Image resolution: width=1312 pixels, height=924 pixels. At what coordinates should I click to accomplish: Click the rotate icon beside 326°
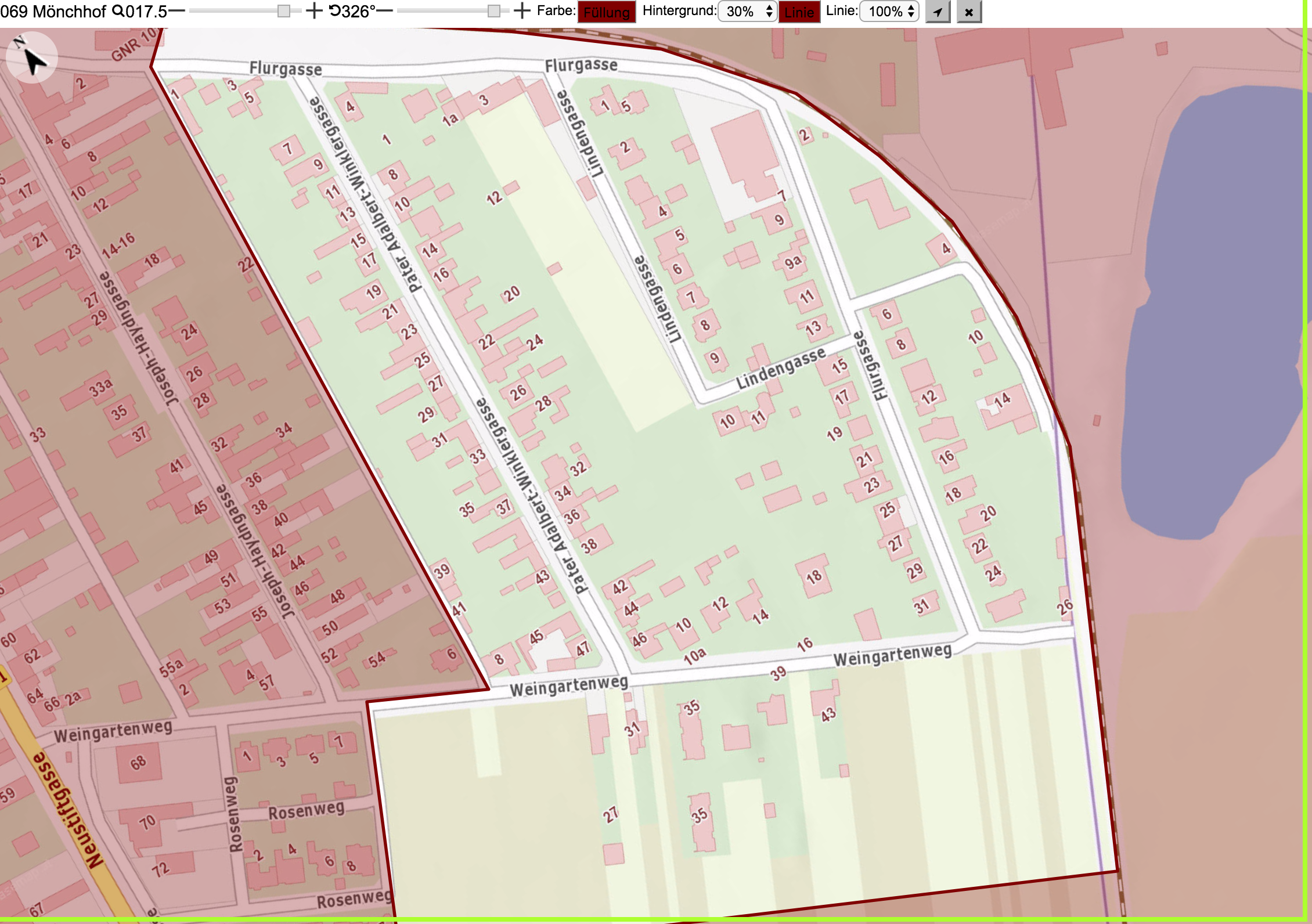click(335, 11)
